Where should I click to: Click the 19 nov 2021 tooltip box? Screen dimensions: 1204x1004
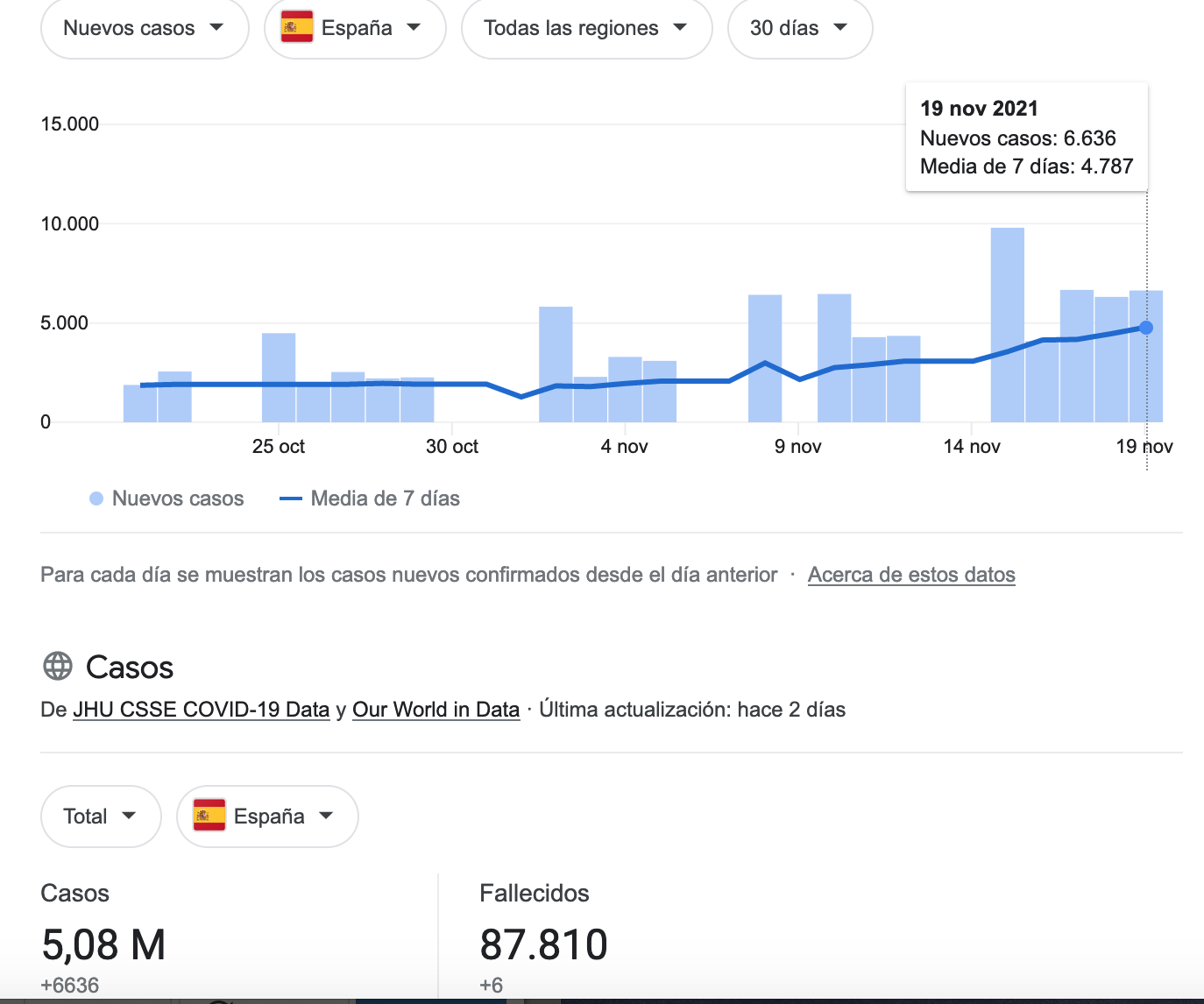(1027, 137)
